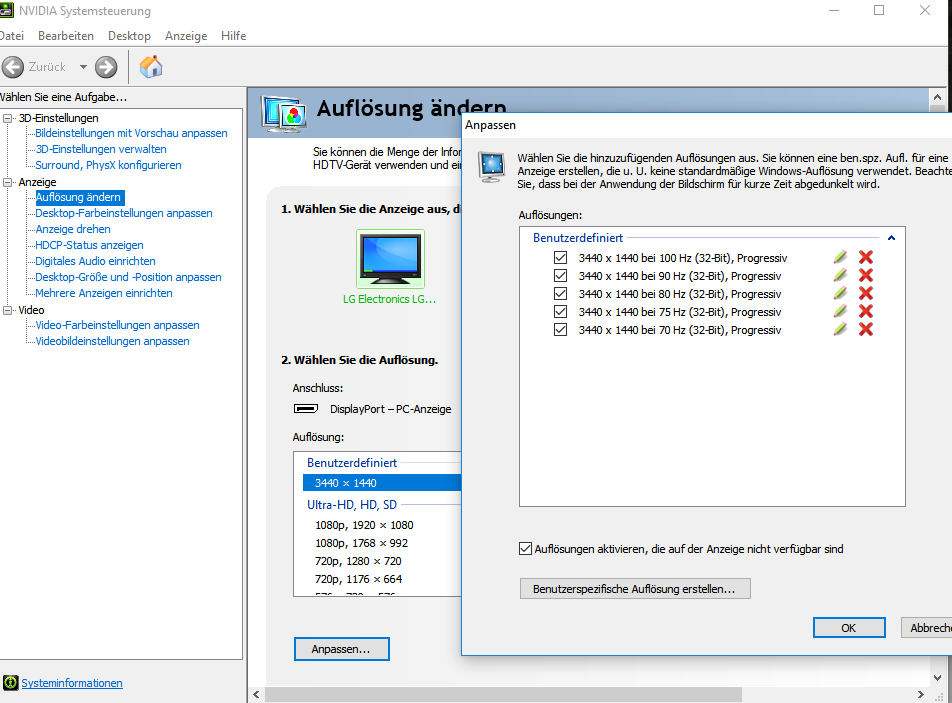Screen dimensions: 952x703
Task: Click the Abbrechen button
Action: [x=927, y=628]
